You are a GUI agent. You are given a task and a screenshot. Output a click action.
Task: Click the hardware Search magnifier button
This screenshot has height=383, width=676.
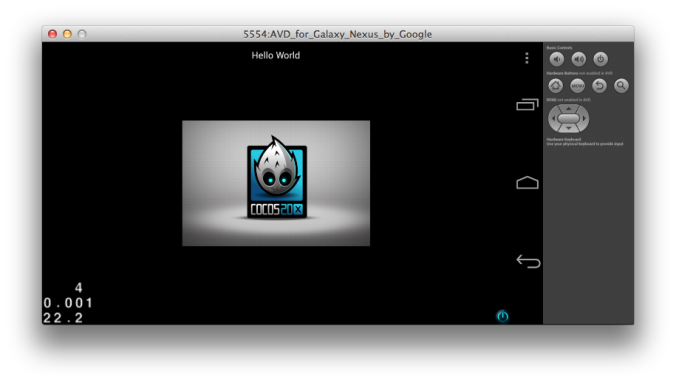[x=621, y=86]
